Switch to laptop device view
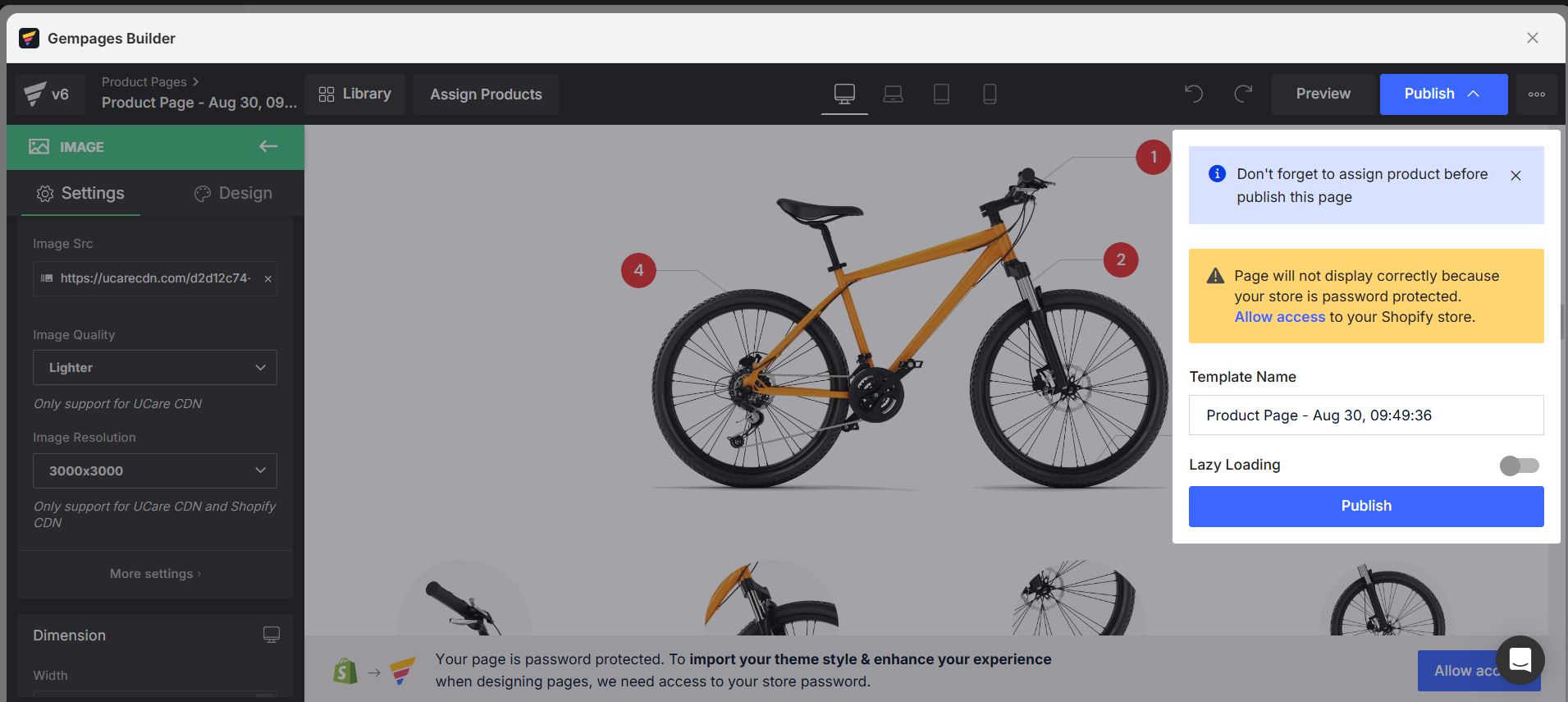 pos(893,94)
